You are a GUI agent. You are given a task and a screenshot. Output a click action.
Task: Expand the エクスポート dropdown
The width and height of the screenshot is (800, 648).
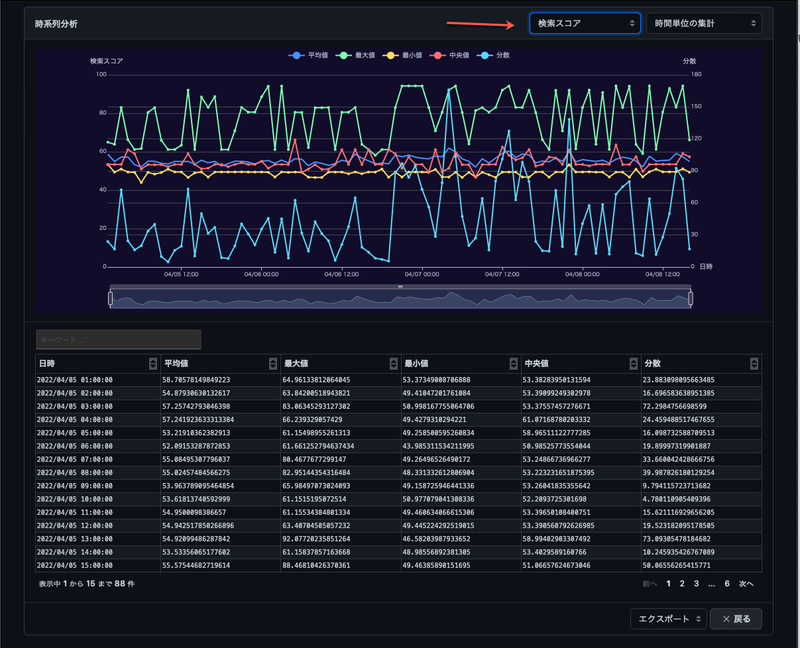pyautogui.click(x=669, y=619)
